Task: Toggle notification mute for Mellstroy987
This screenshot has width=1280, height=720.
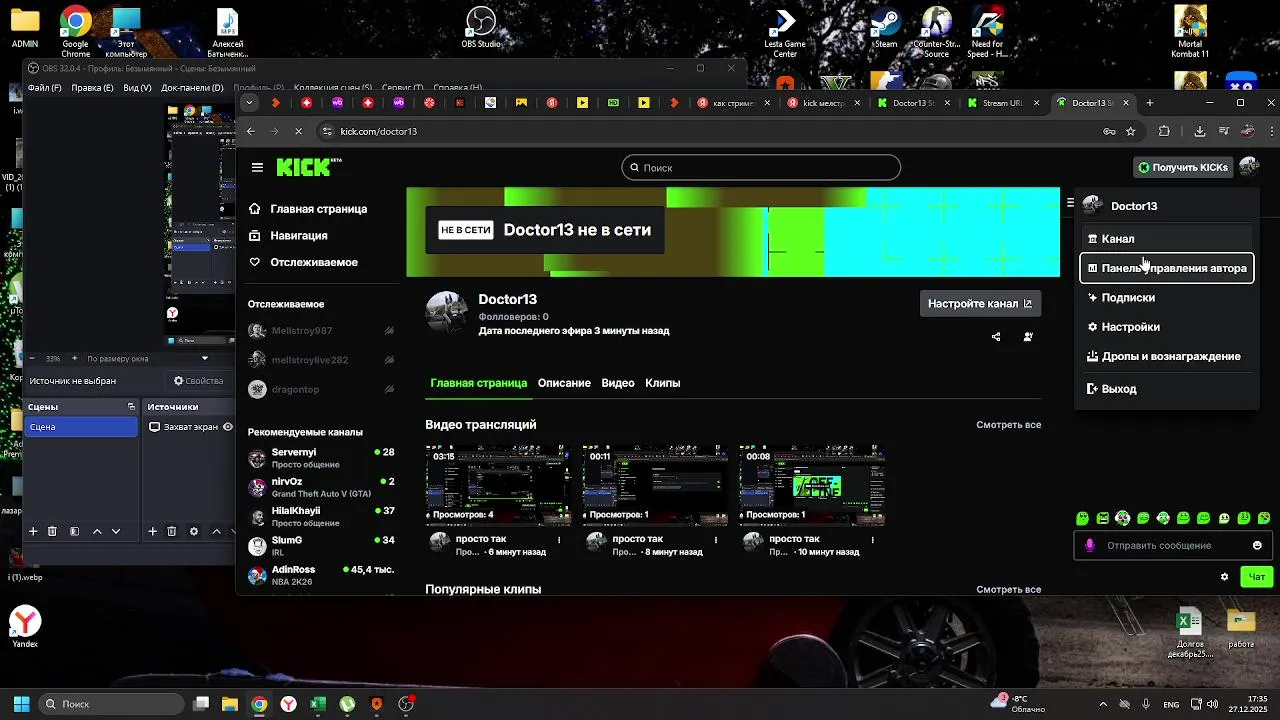Action: coord(389,331)
